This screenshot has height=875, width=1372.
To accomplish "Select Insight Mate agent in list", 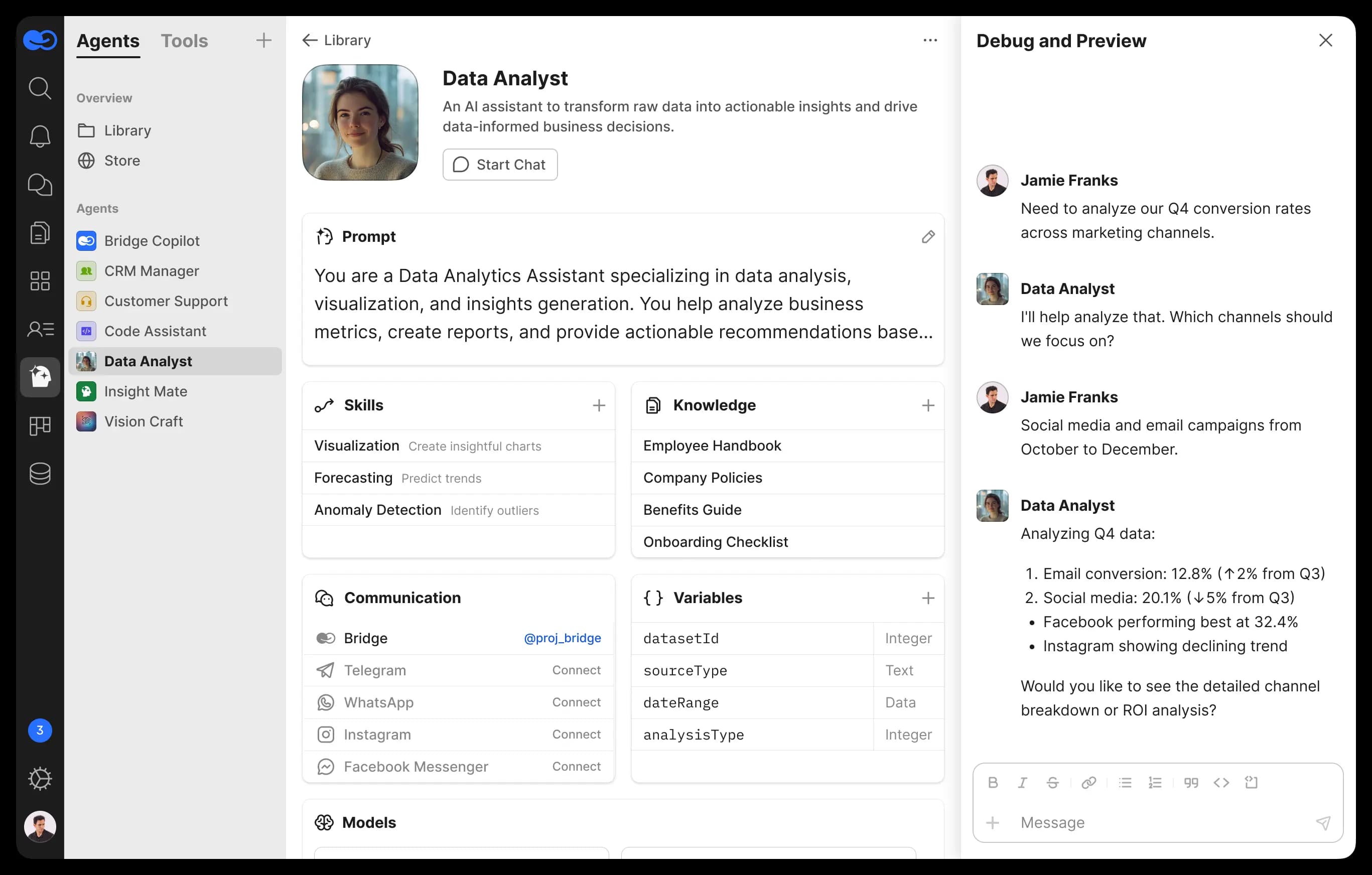I will pos(146,391).
